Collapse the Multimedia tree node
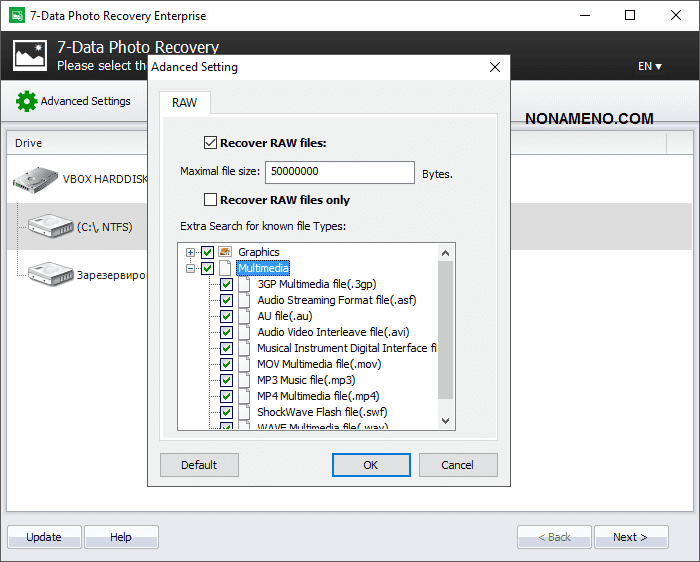The image size is (700, 562). 190,268
